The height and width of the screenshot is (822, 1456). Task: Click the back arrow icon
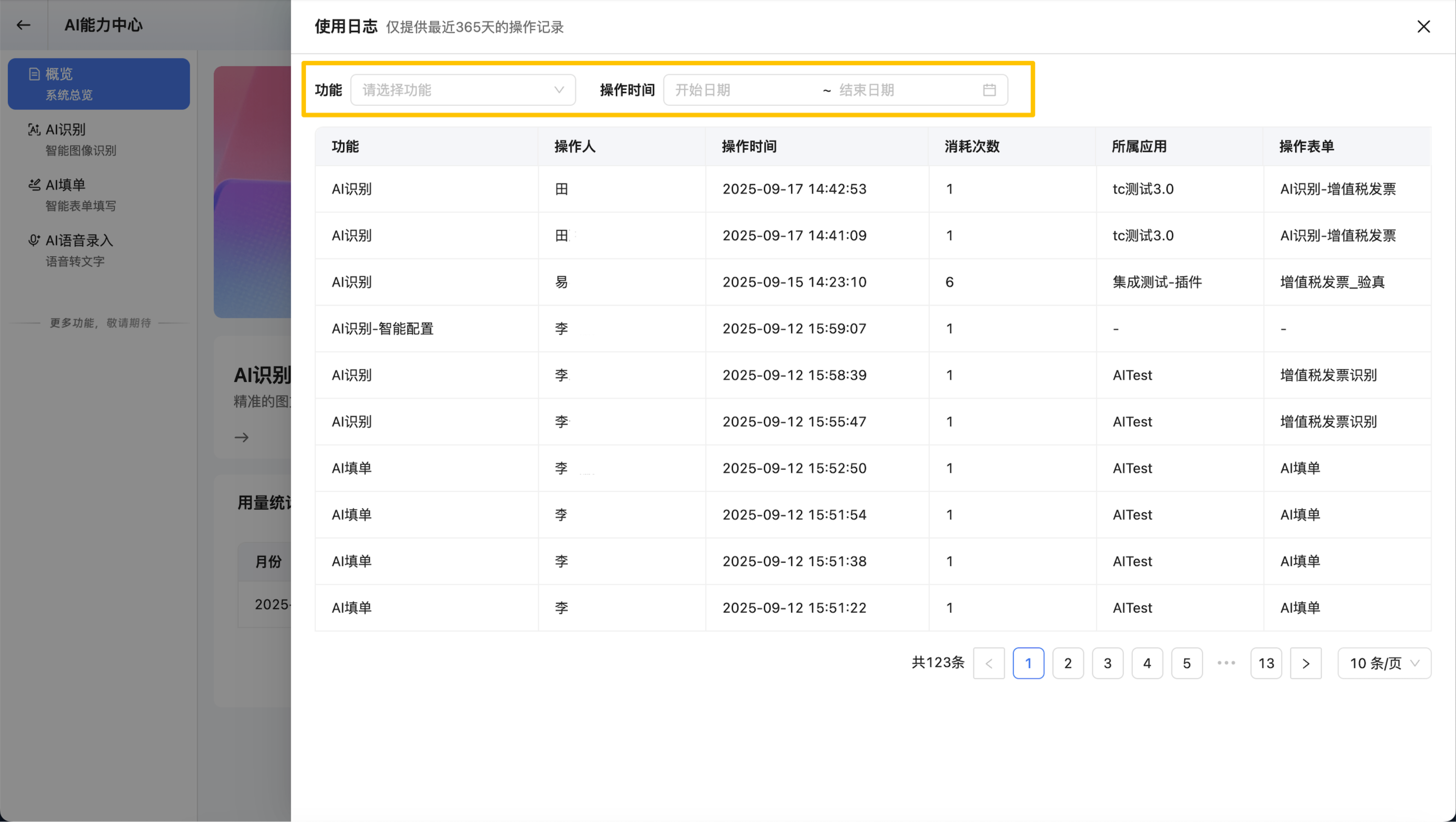pos(23,25)
